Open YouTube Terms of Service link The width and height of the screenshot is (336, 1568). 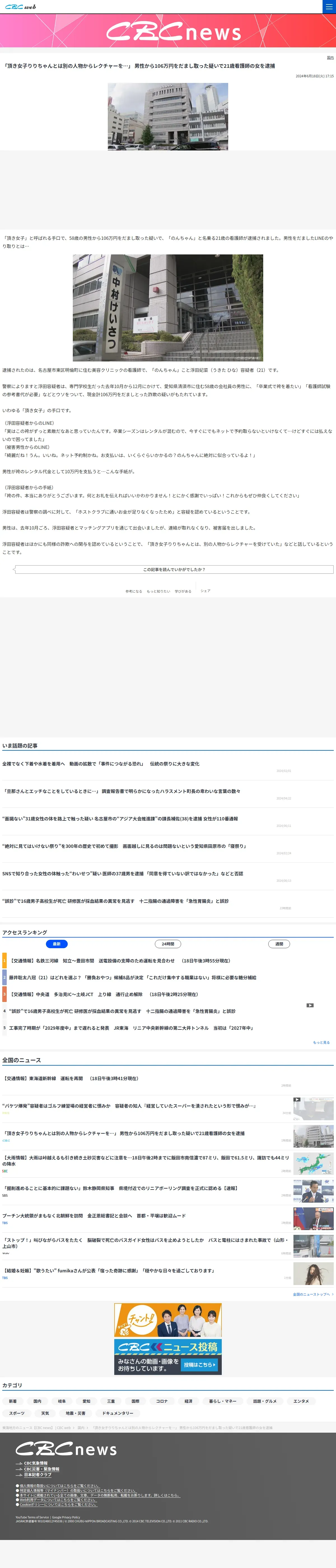pyautogui.click(x=32, y=1517)
